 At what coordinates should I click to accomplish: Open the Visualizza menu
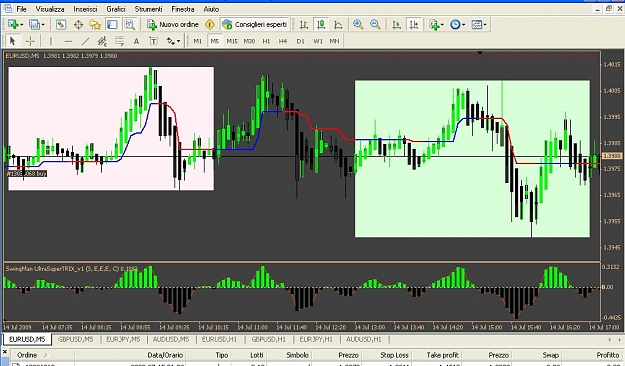[x=50, y=9]
